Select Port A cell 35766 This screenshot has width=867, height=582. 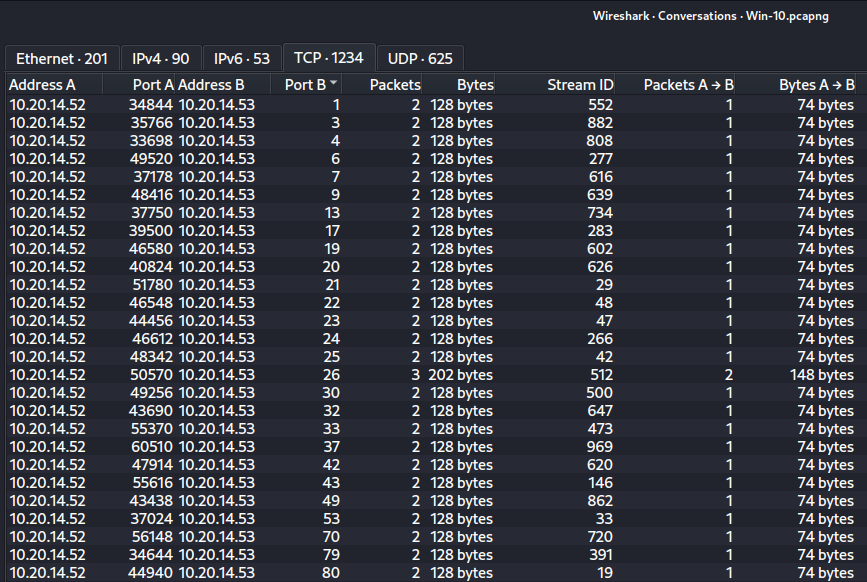tap(152, 123)
